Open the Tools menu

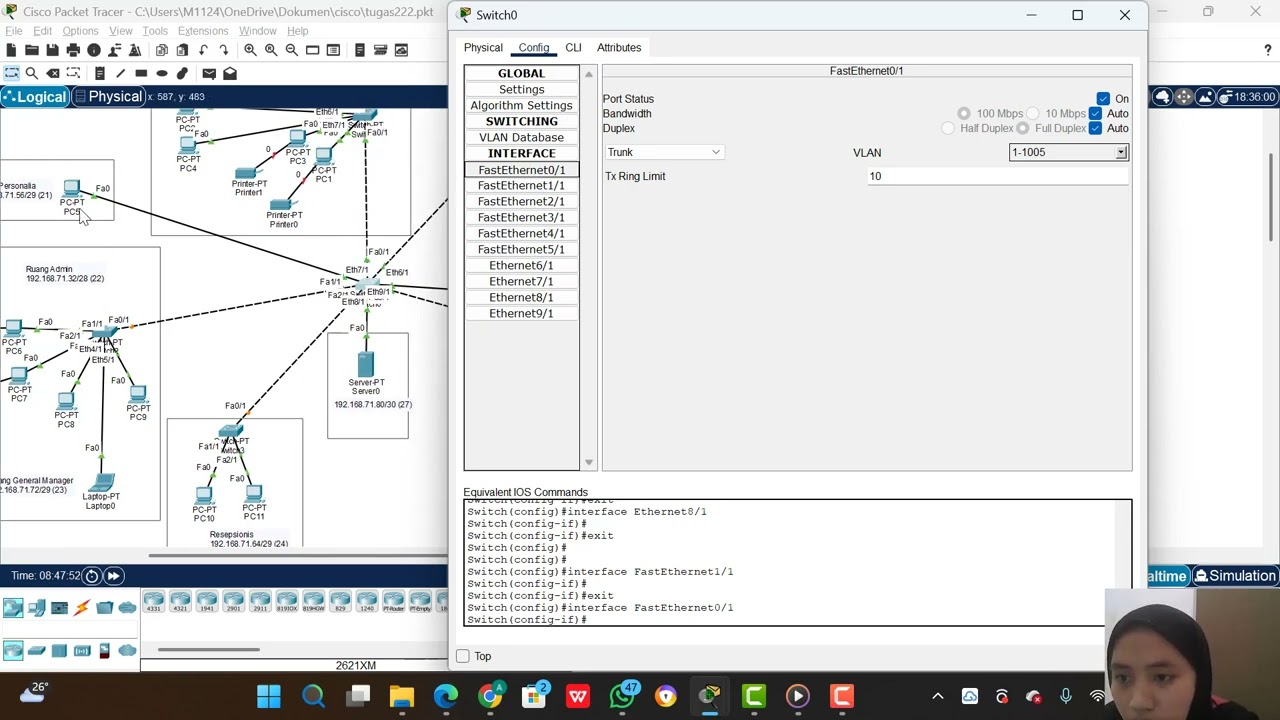[x=155, y=31]
